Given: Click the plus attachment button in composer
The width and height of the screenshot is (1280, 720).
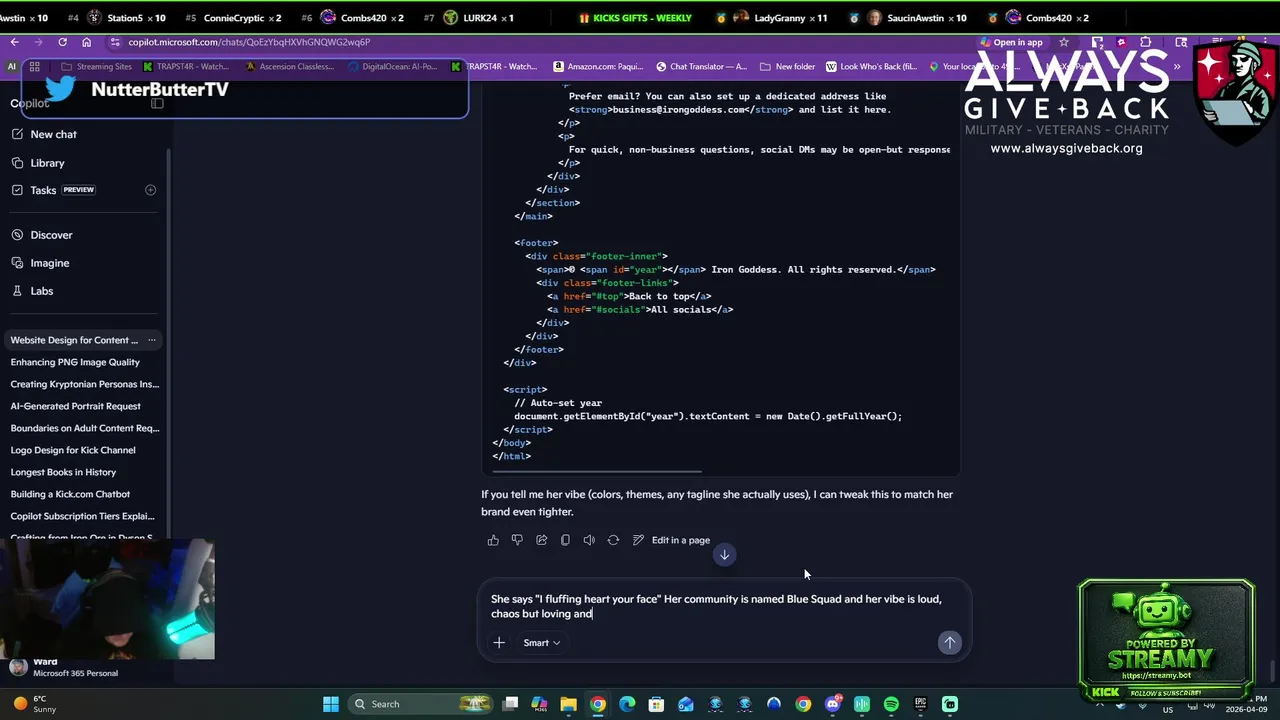Looking at the screenshot, I should [x=499, y=642].
